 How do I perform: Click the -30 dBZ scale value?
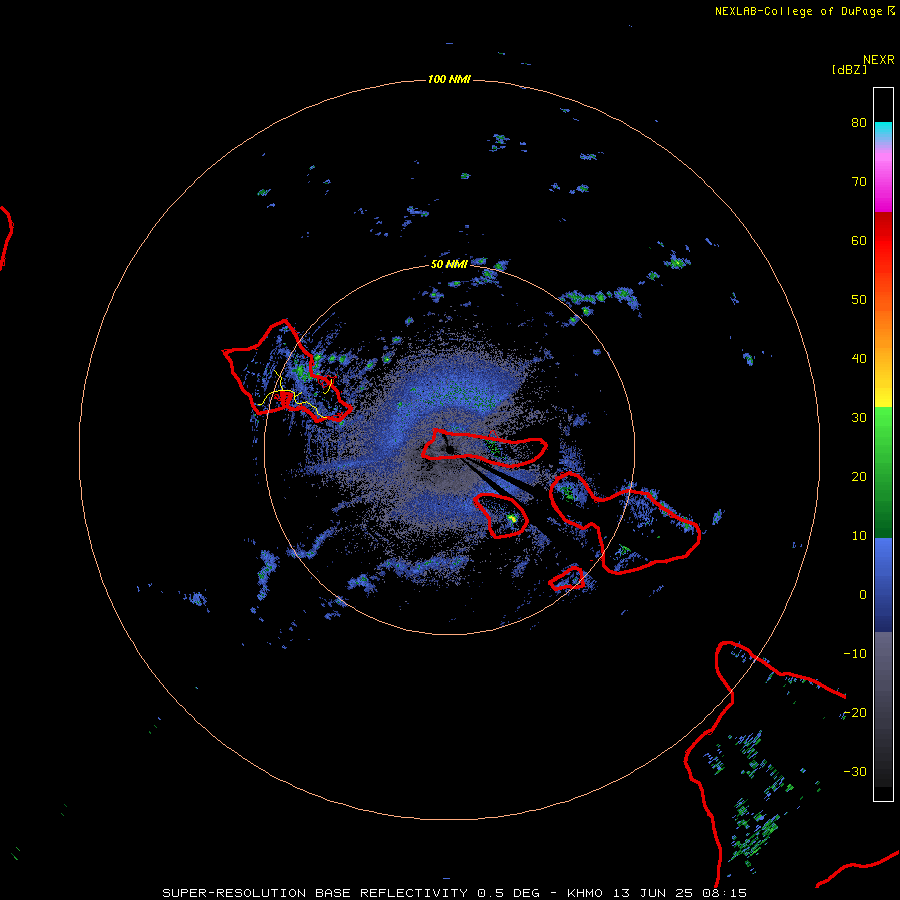(x=855, y=772)
